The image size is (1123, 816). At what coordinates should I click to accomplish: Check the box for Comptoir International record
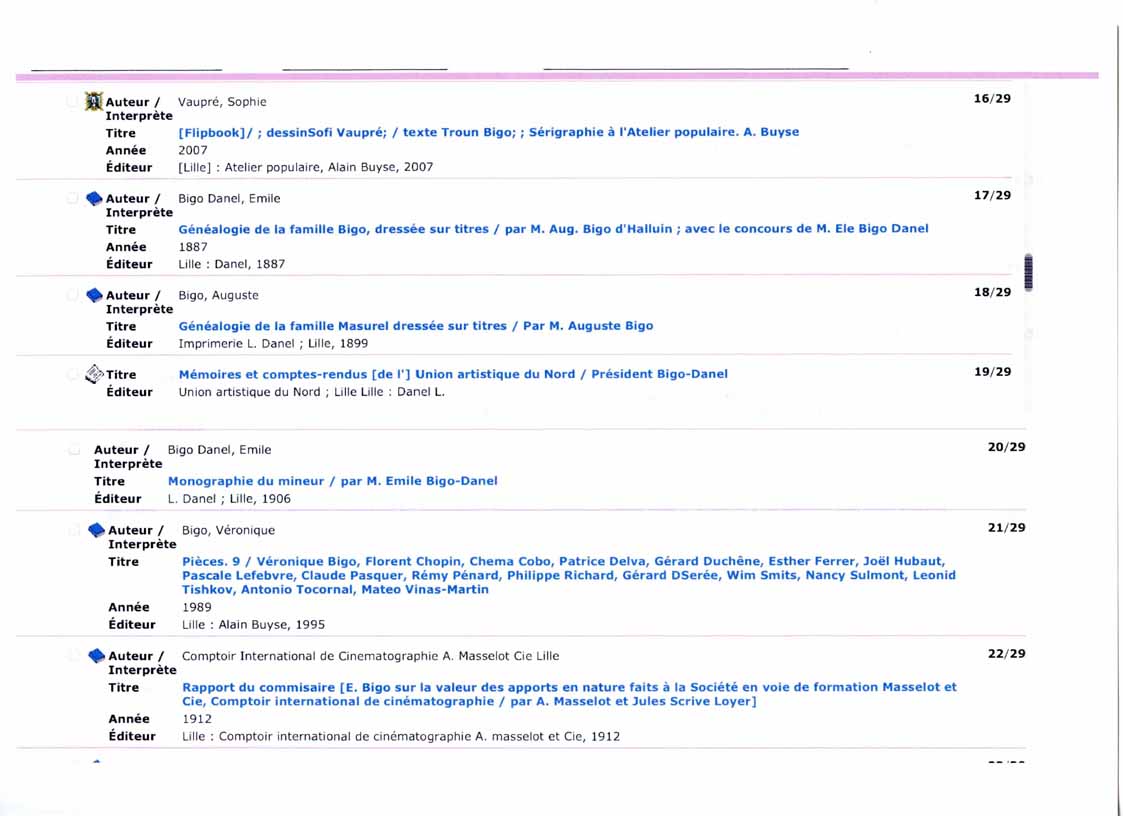coord(73,655)
